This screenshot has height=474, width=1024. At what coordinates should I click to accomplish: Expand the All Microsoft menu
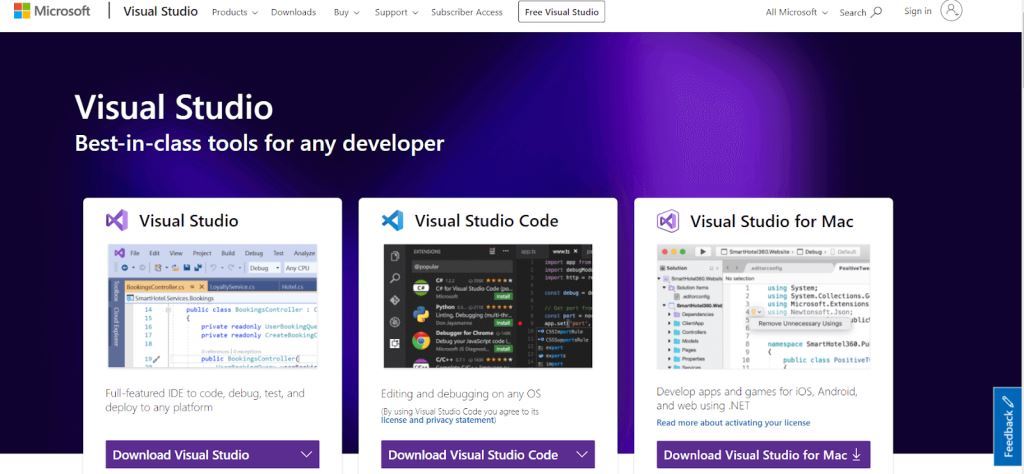pos(797,12)
